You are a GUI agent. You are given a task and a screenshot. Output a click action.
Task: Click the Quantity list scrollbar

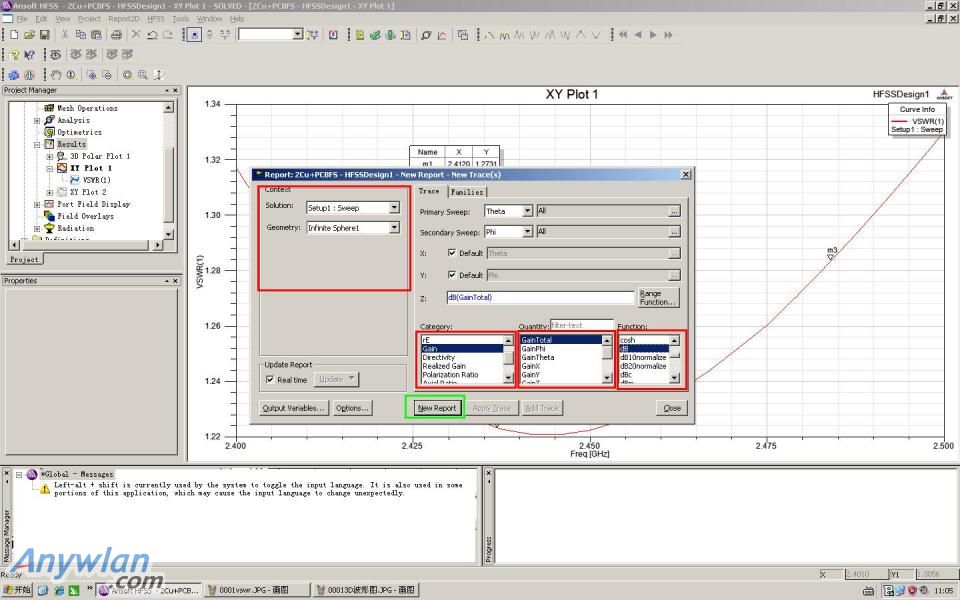[607, 359]
